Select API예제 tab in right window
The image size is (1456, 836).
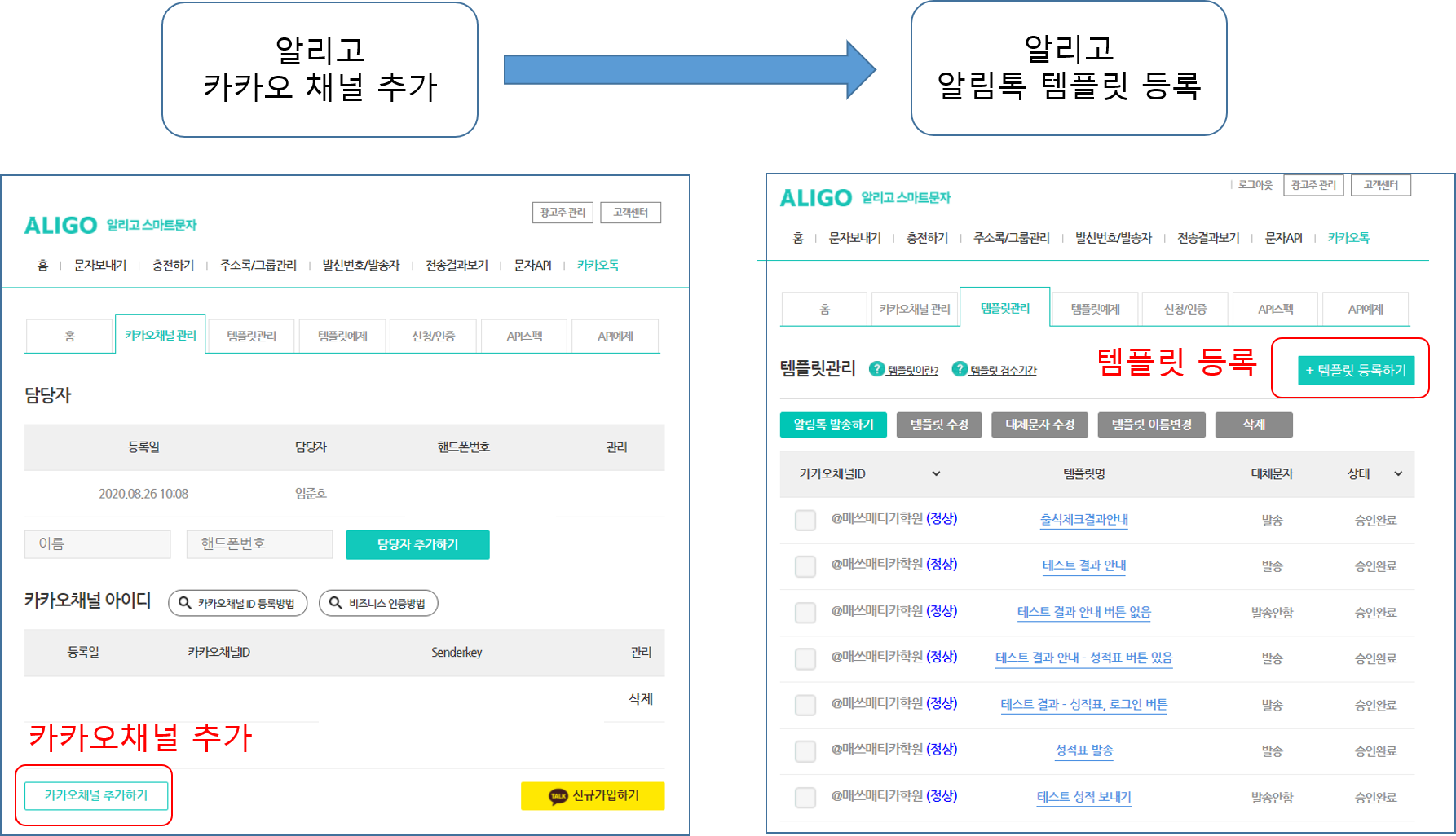pyautogui.click(x=1366, y=309)
